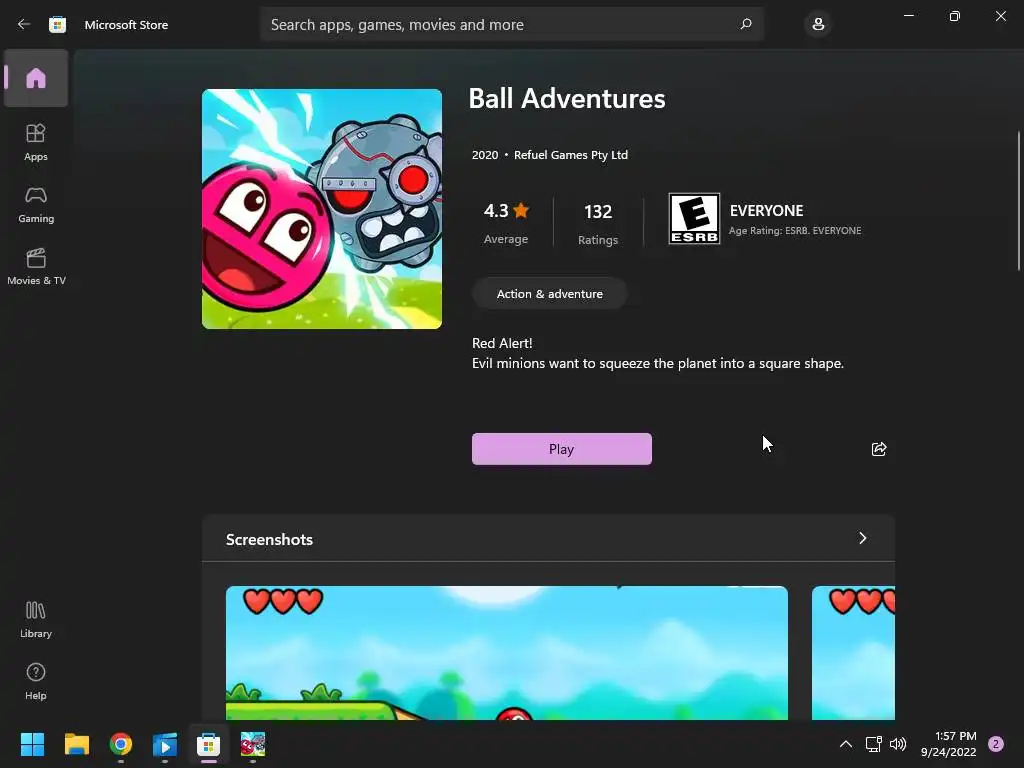1024x768 pixels.
Task: Open the first game screenshot
Action: click(507, 653)
